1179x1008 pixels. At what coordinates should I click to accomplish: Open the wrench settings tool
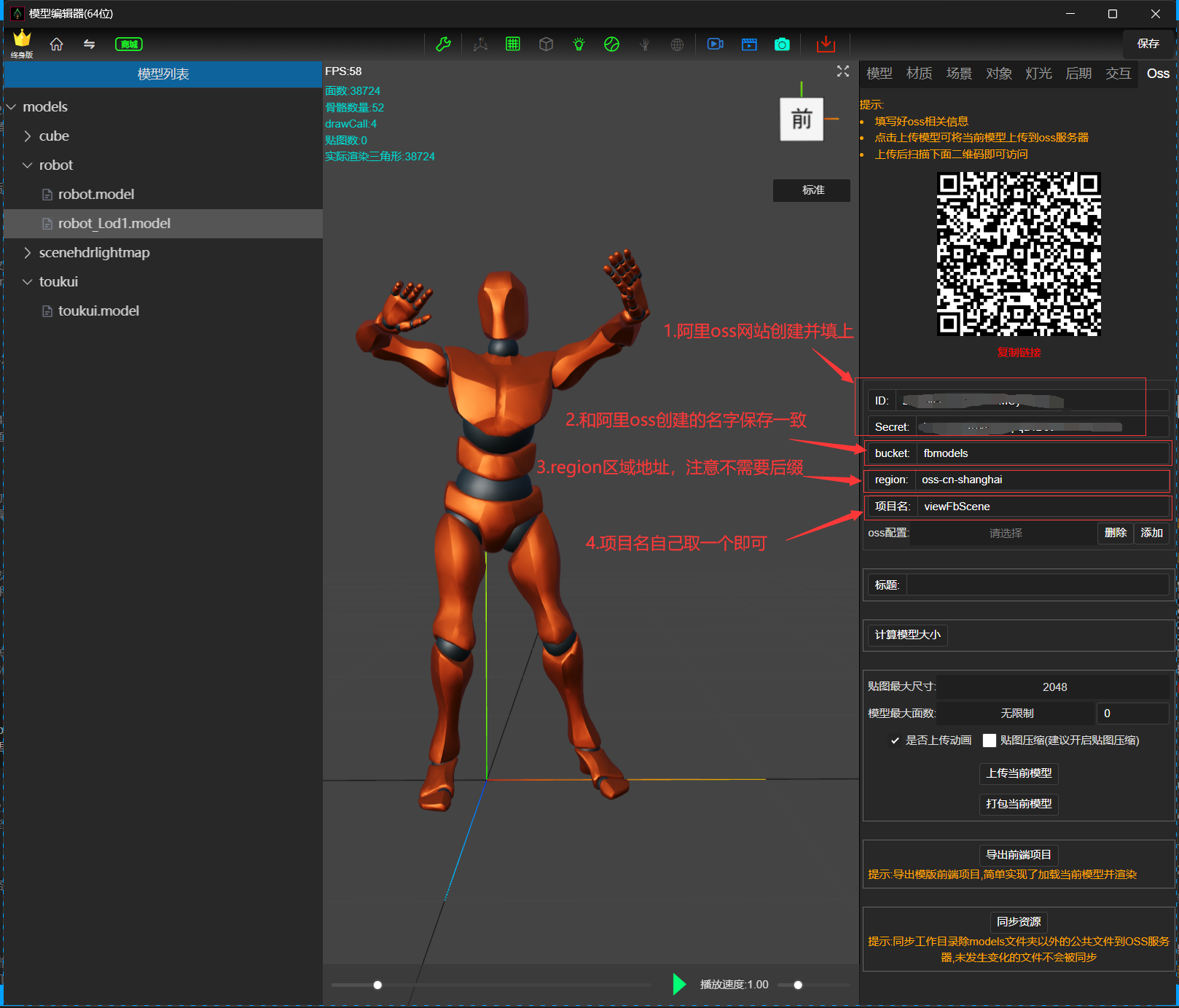(x=443, y=44)
